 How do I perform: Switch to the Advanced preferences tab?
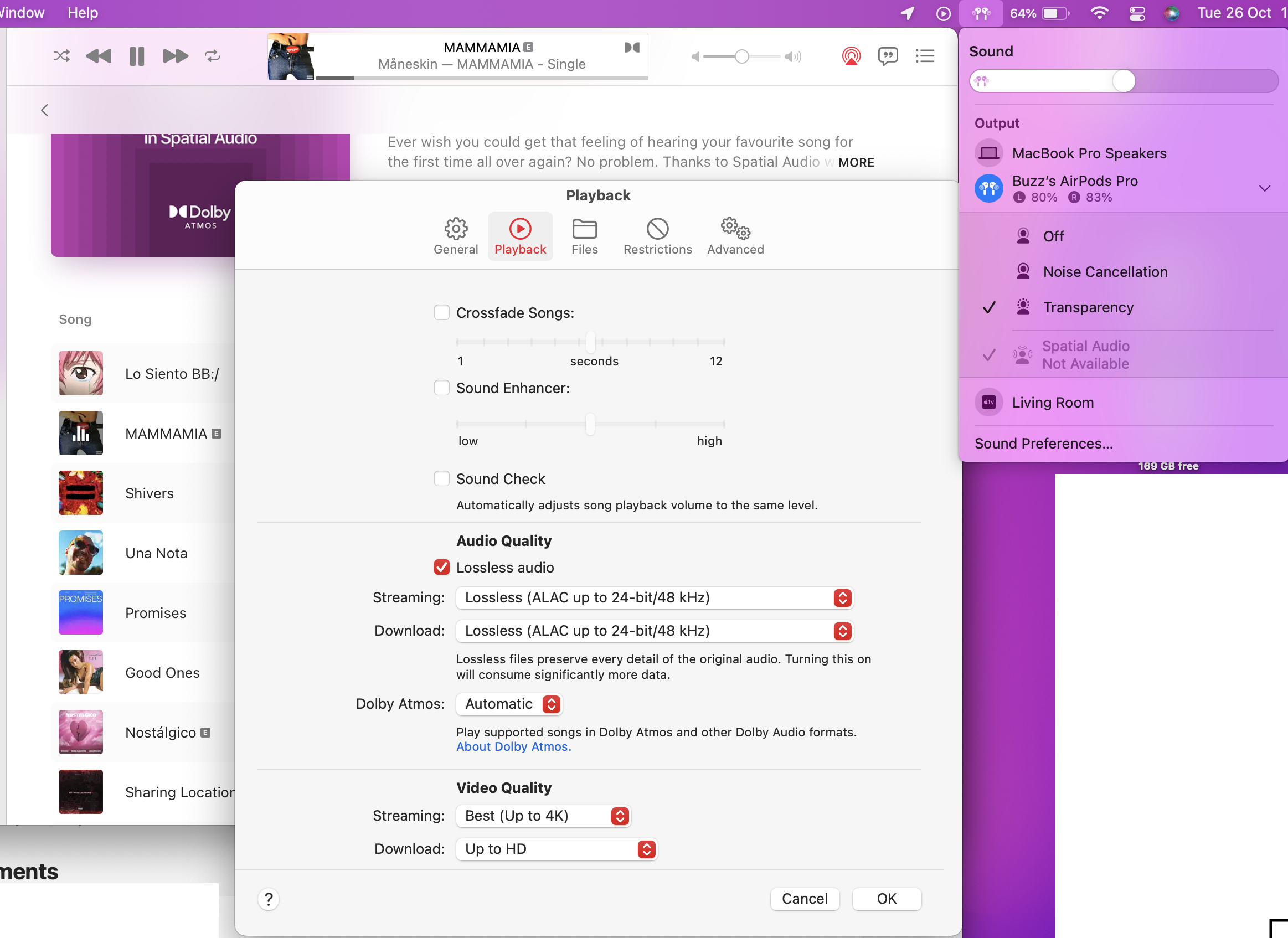[735, 236]
